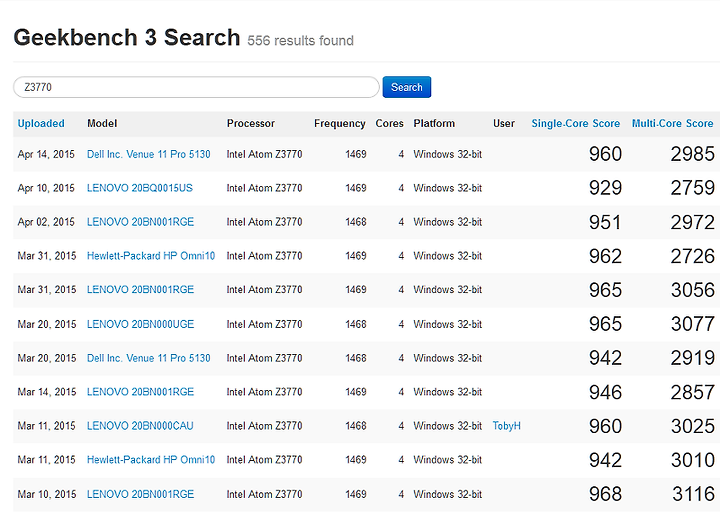Click the Processor column header

[250, 124]
